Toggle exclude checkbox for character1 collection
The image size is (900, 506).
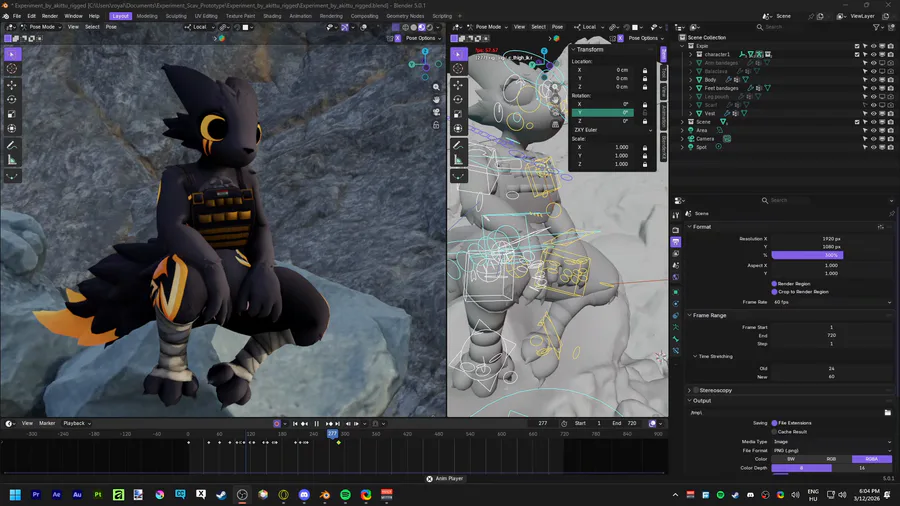(x=857, y=55)
